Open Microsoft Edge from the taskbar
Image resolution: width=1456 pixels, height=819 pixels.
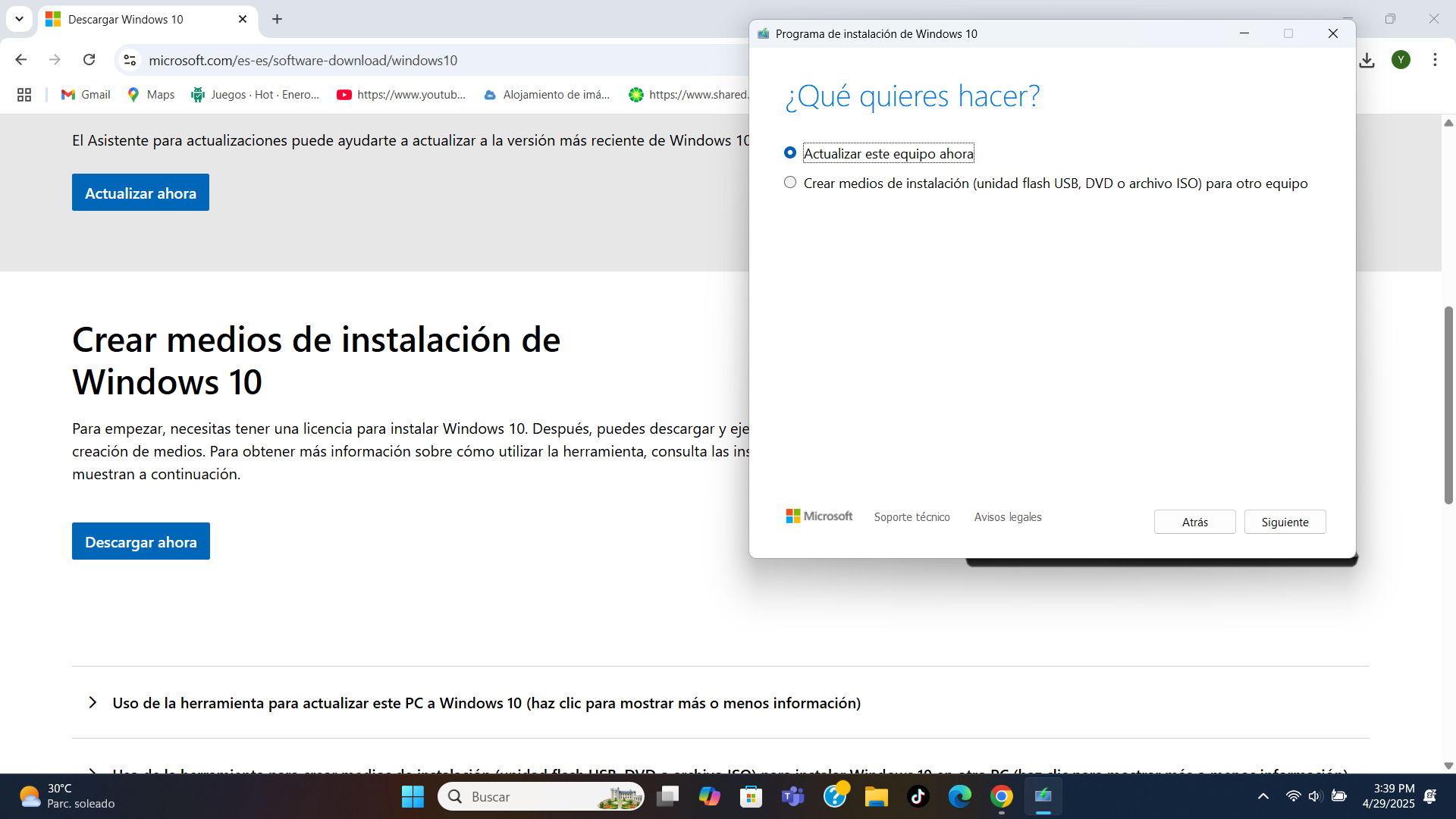[959, 796]
